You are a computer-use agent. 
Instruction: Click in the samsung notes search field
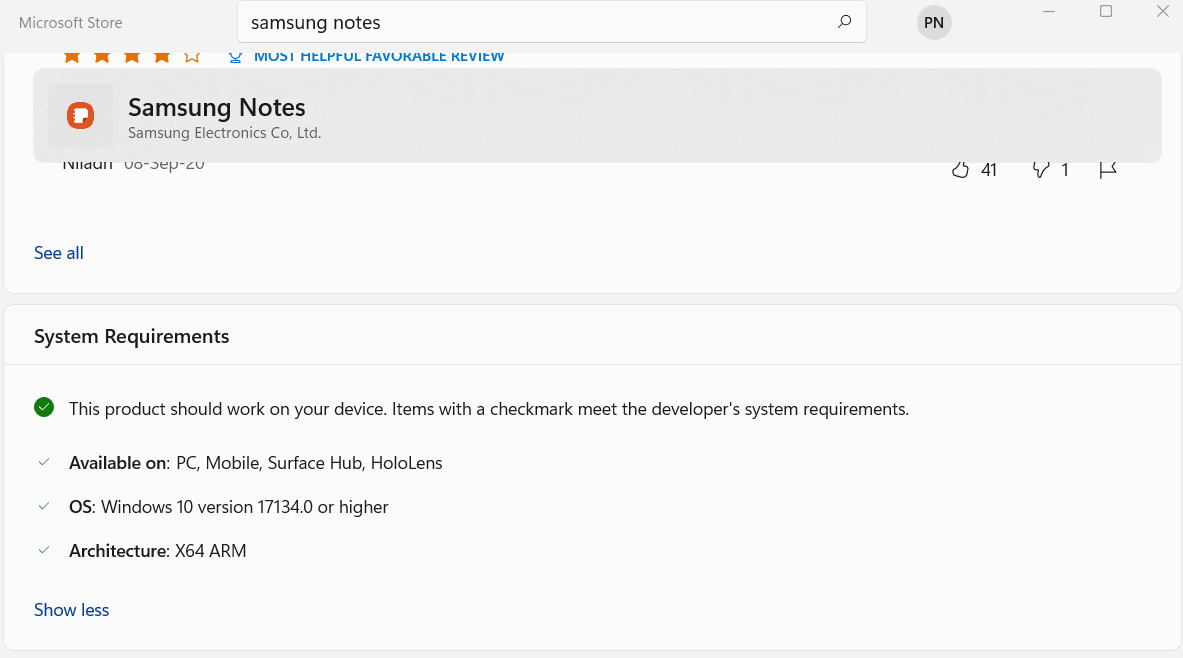pos(552,22)
